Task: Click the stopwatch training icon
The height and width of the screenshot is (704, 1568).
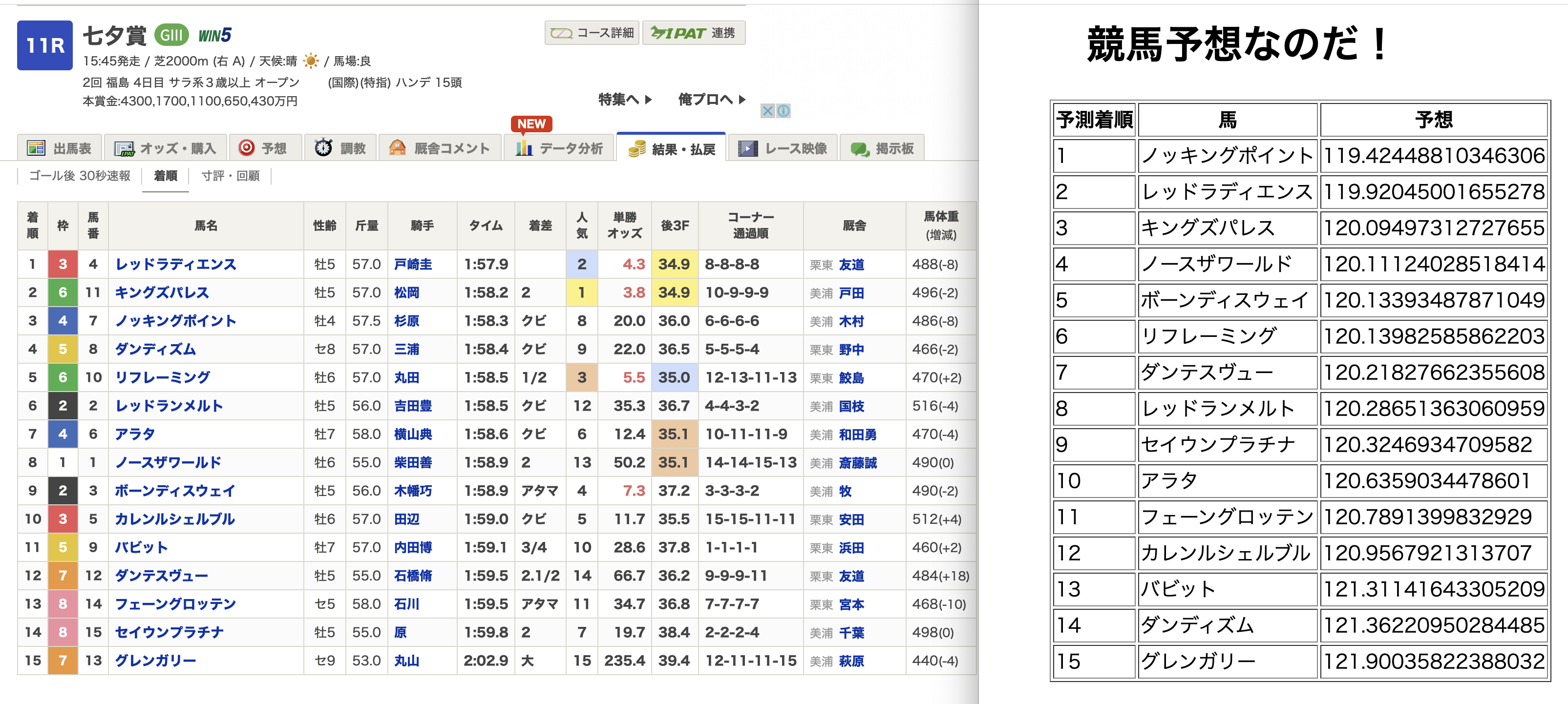Action: pyautogui.click(x=323, y=147)
